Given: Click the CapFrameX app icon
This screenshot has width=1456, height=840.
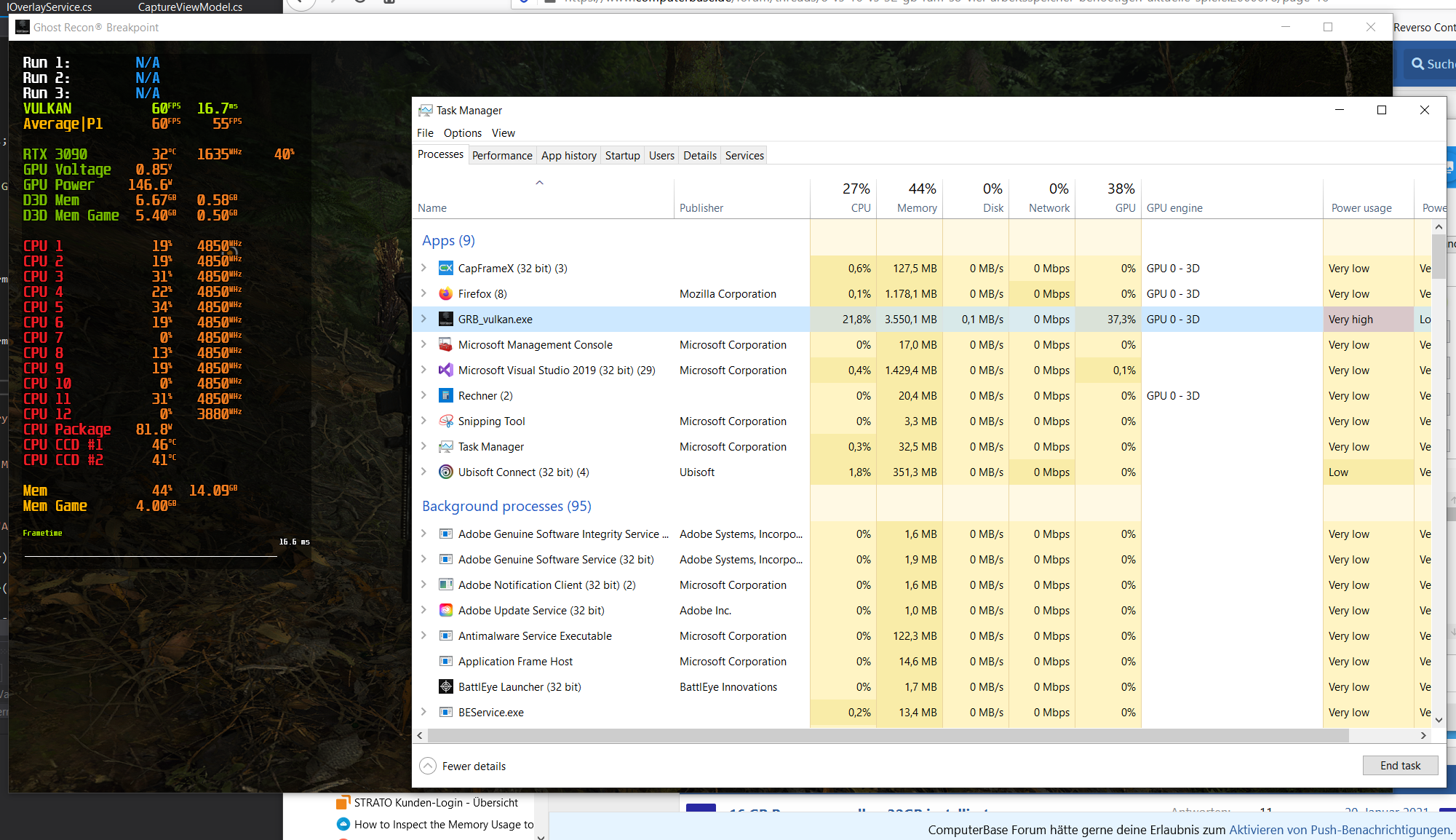Looking at the screenshot, I should click(446, 269).
